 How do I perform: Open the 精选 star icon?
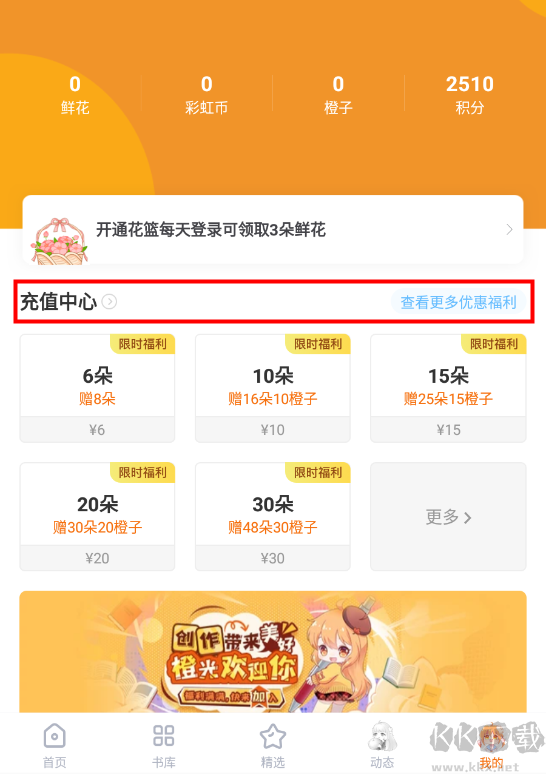pos(273,736)
